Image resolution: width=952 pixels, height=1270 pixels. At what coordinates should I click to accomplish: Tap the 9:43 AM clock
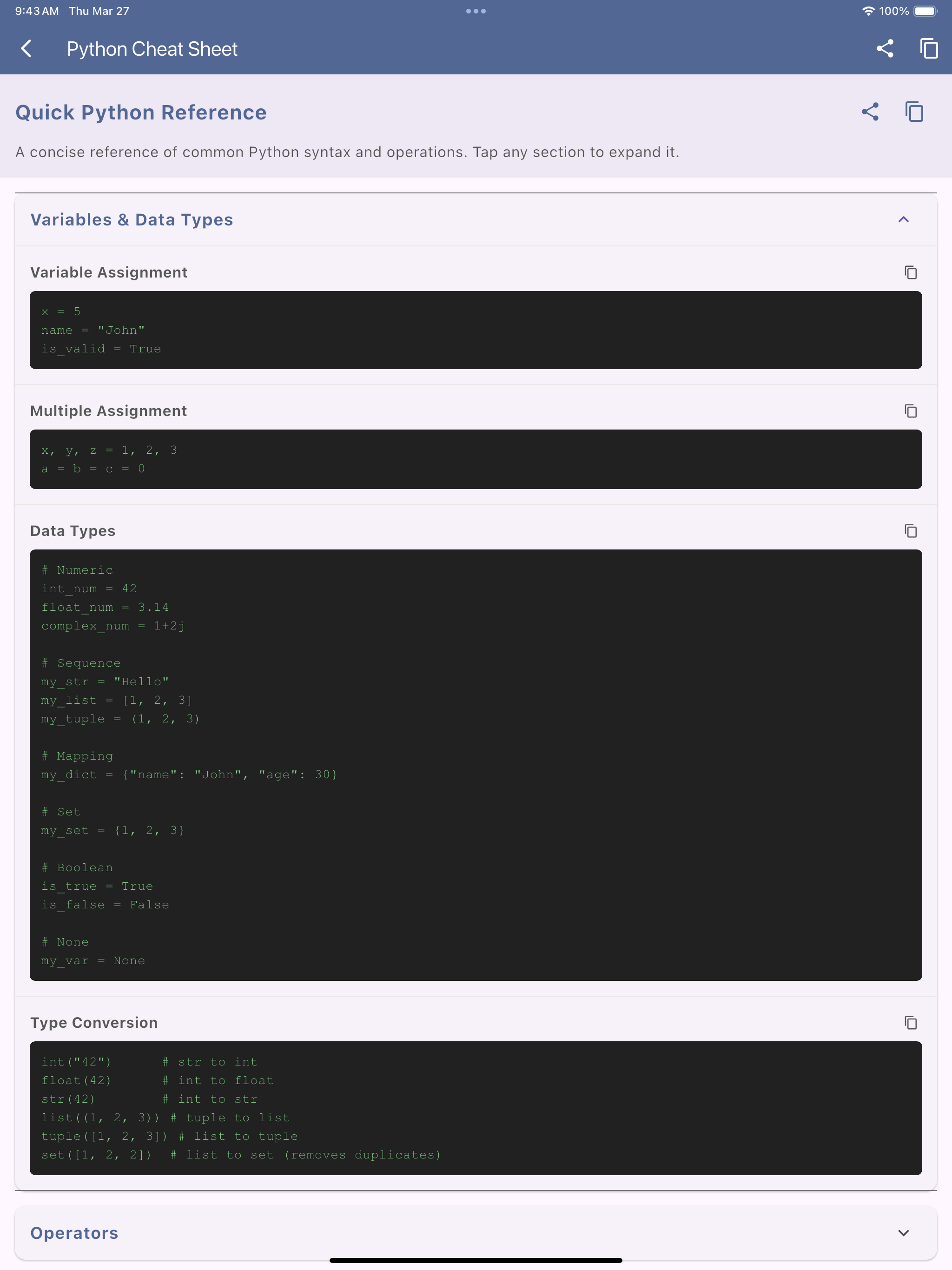click(37, 11)
